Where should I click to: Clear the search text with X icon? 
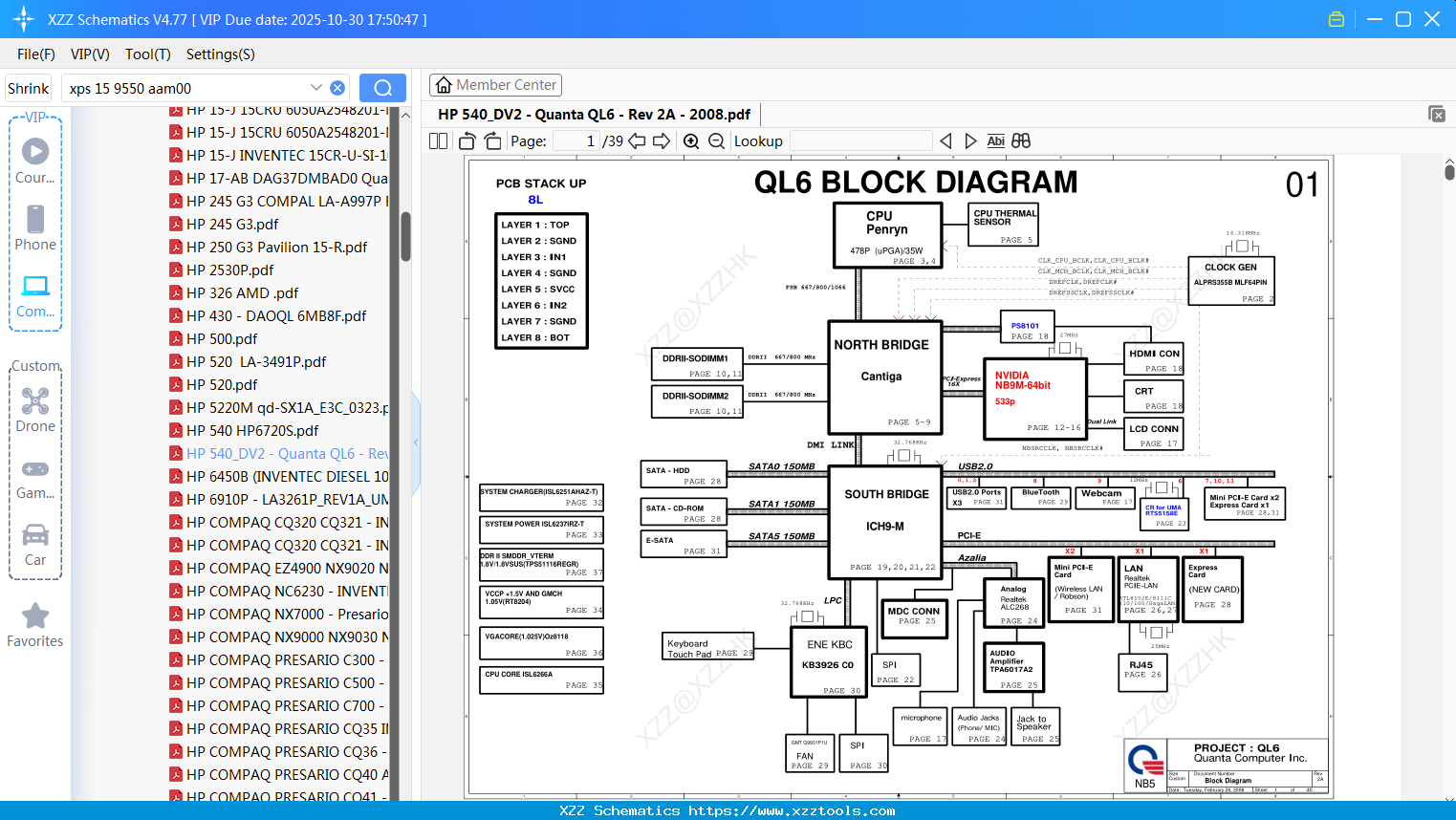click(x=337, y=88)
